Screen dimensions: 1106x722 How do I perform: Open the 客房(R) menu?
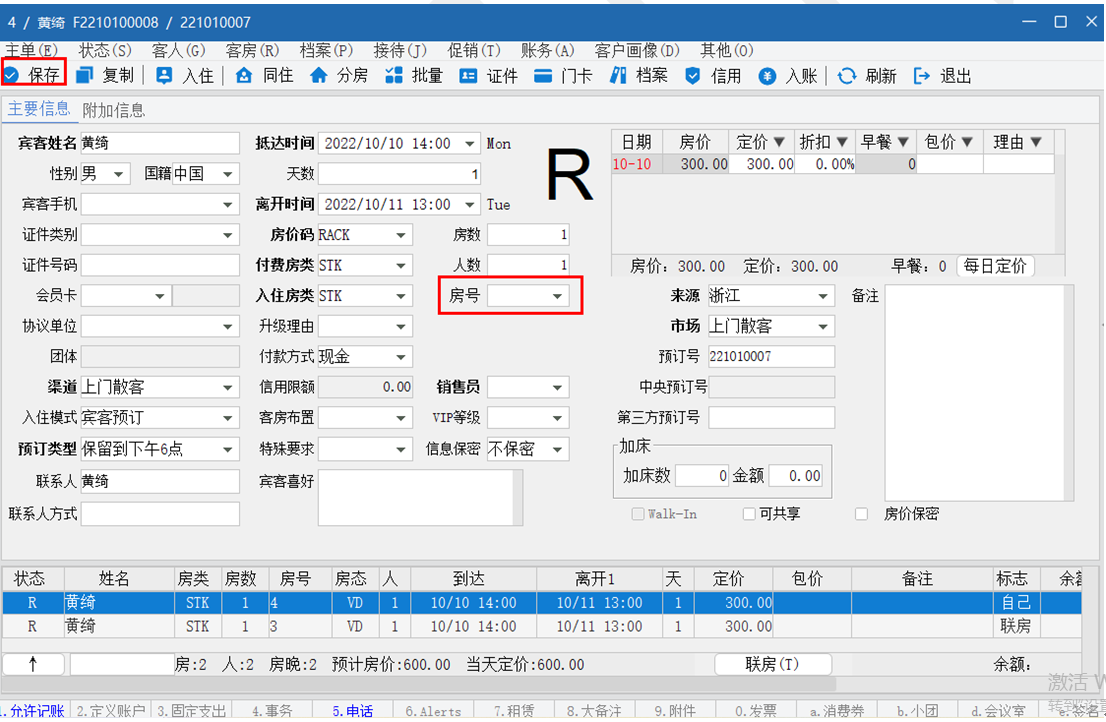point(252,50)
